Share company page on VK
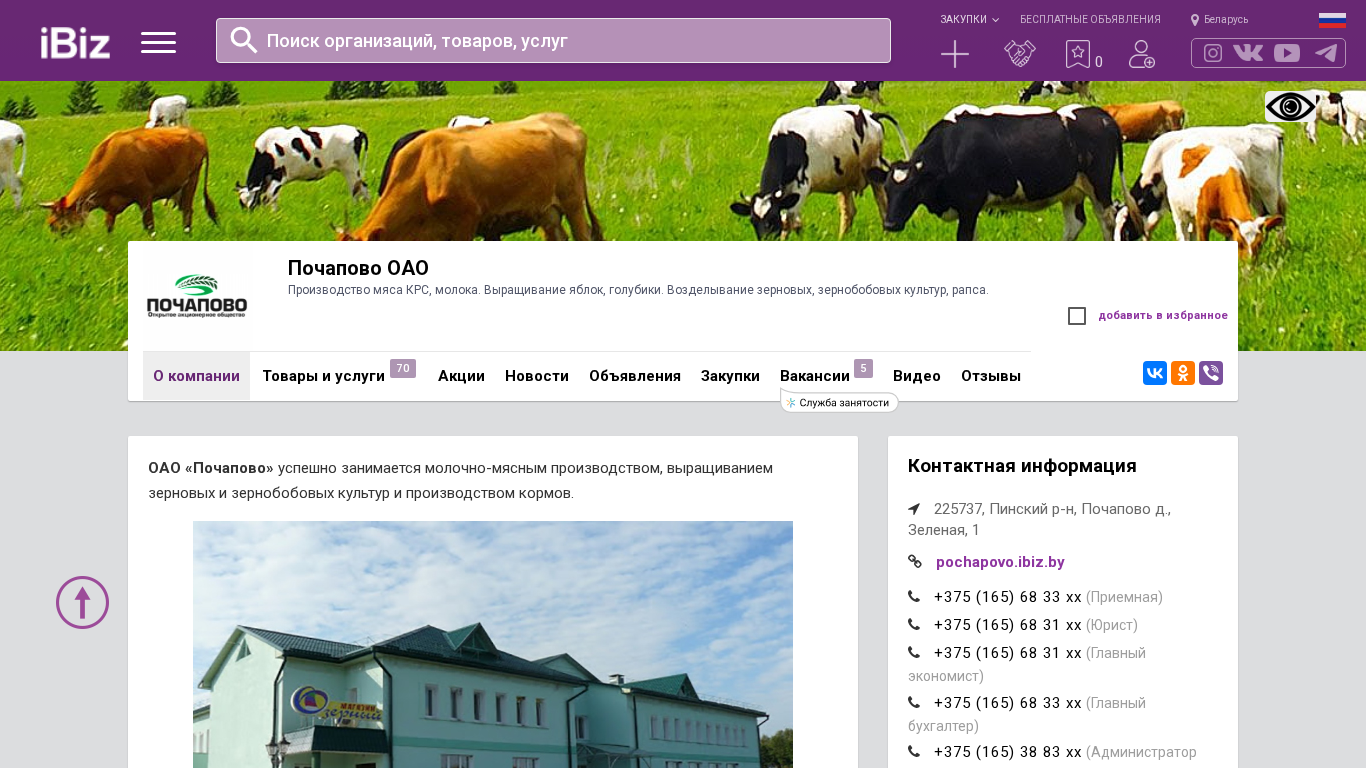1366x768 pixels. (1155, 373)
